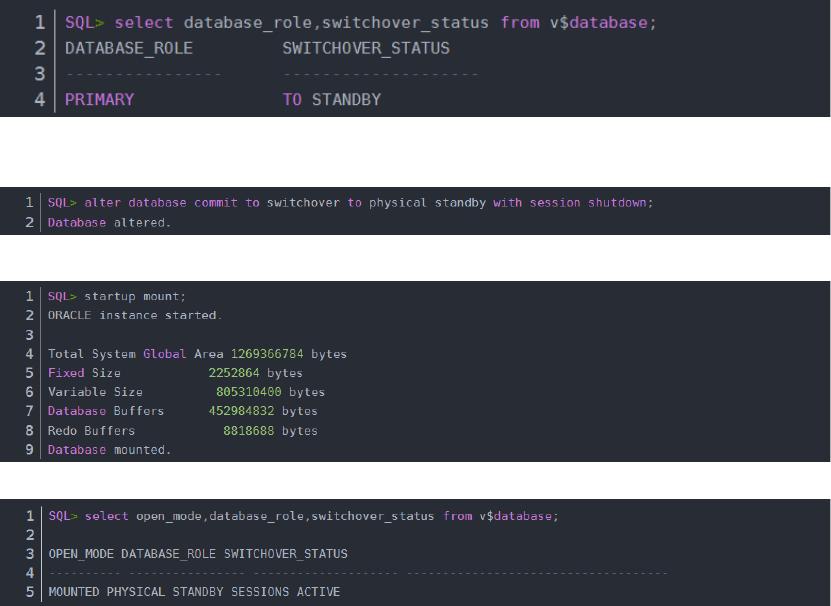The image size is (831, 606).
Task: Click SWITCHOVER_STATUS header in first code block
Action: 365,48
